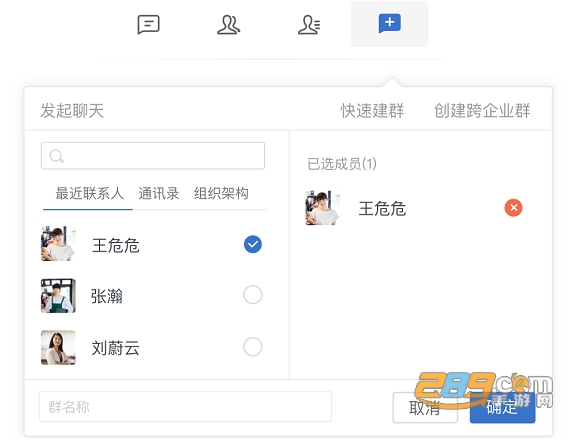This screenshot has height=448, width=578.
Task: Select the 张瀚 checkbox
Action: point(253,295)
